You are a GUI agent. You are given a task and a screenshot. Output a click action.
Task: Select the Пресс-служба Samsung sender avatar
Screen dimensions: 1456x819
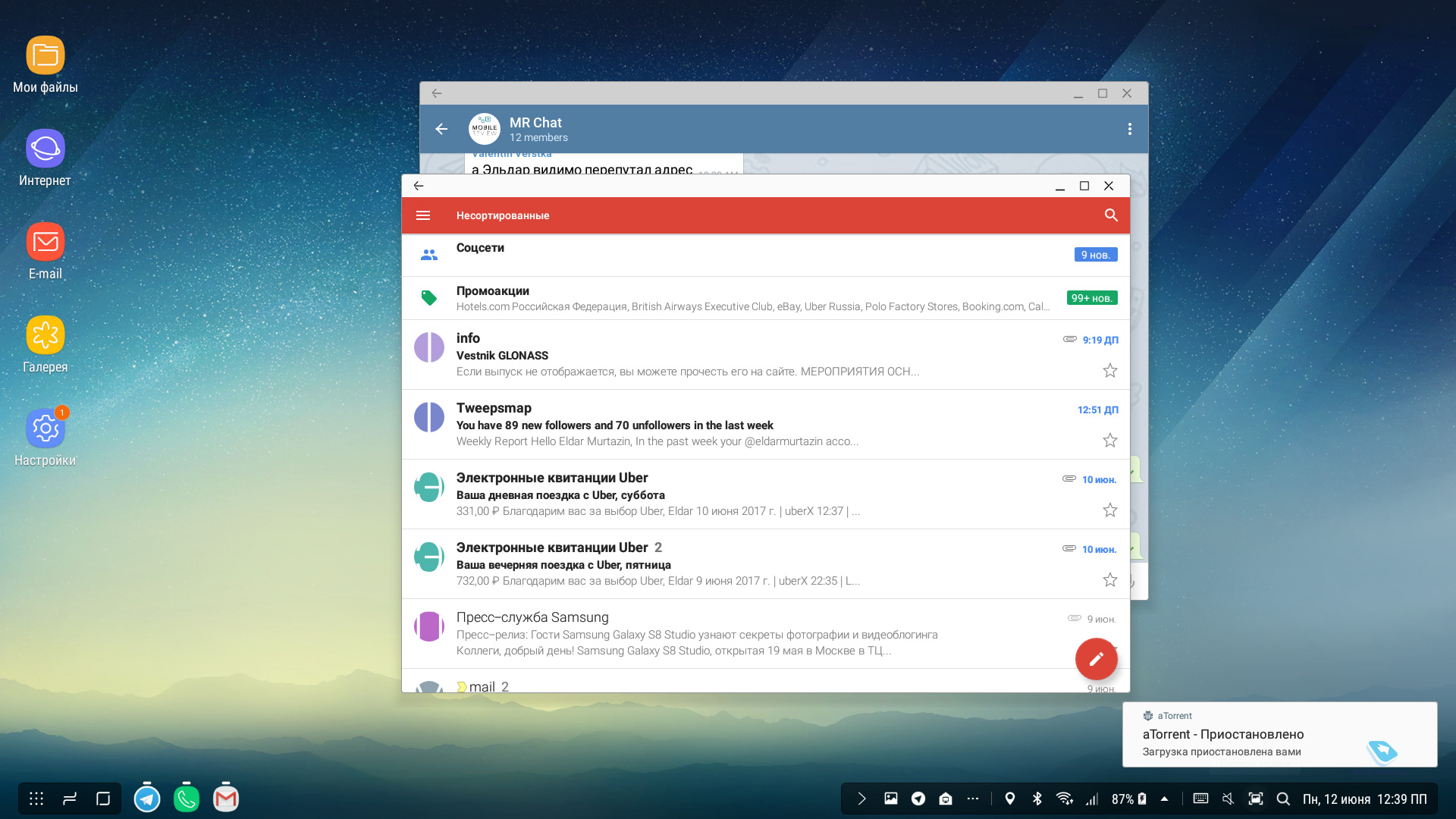click(429, 626)
